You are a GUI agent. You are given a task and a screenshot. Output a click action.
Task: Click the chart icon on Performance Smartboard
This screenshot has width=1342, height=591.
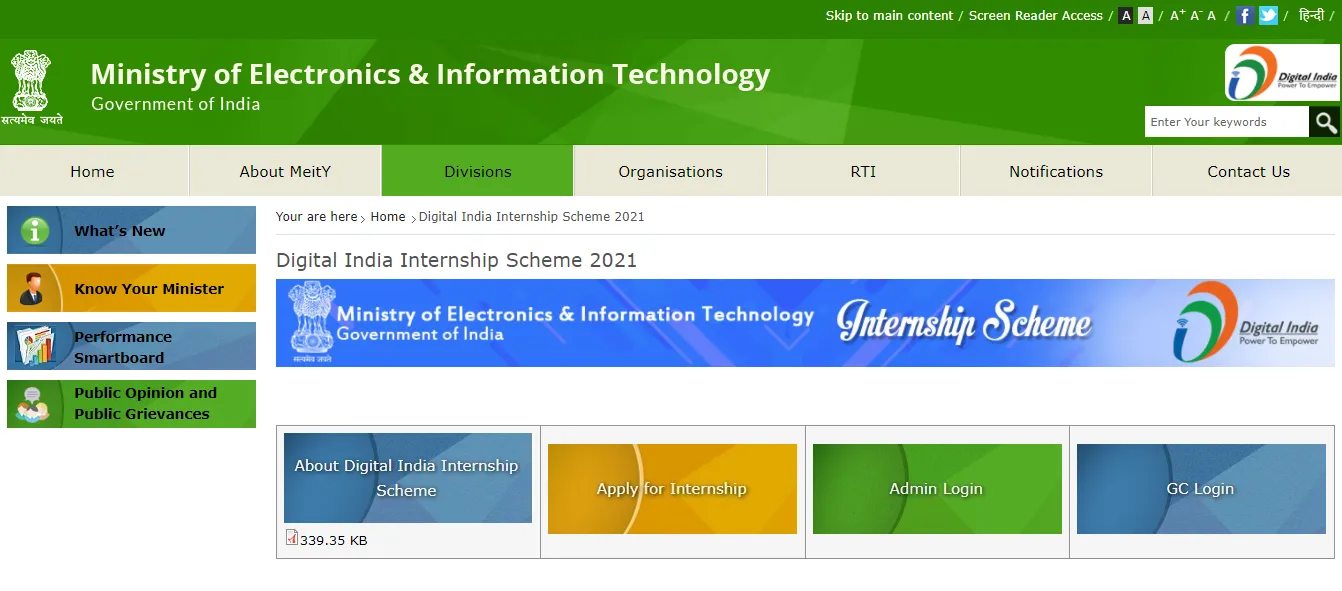tap(35, 346)
